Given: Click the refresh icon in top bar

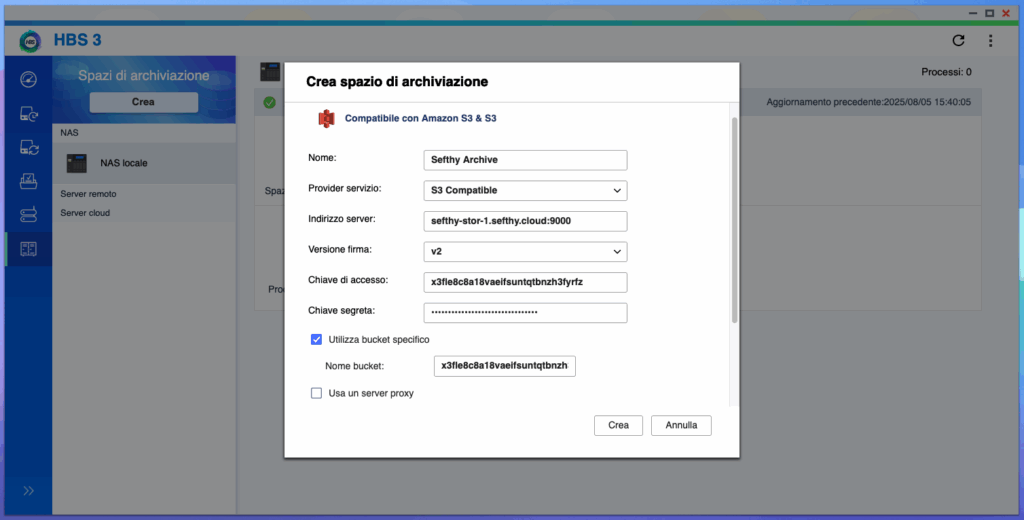Looking at the screenshot, I should [958, 41].
